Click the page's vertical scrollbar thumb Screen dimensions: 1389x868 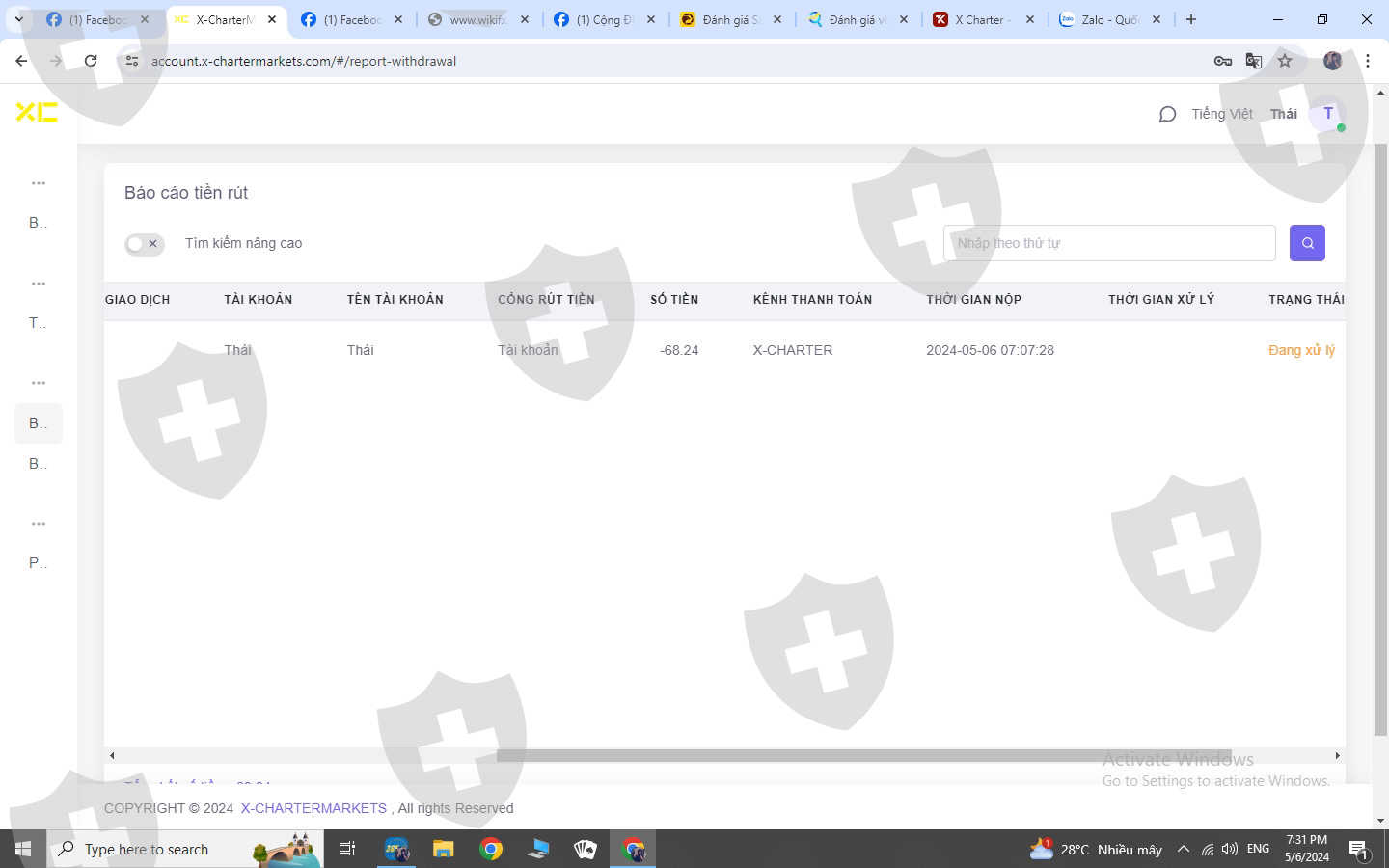pyautogui.click(x=1380, y=439)
